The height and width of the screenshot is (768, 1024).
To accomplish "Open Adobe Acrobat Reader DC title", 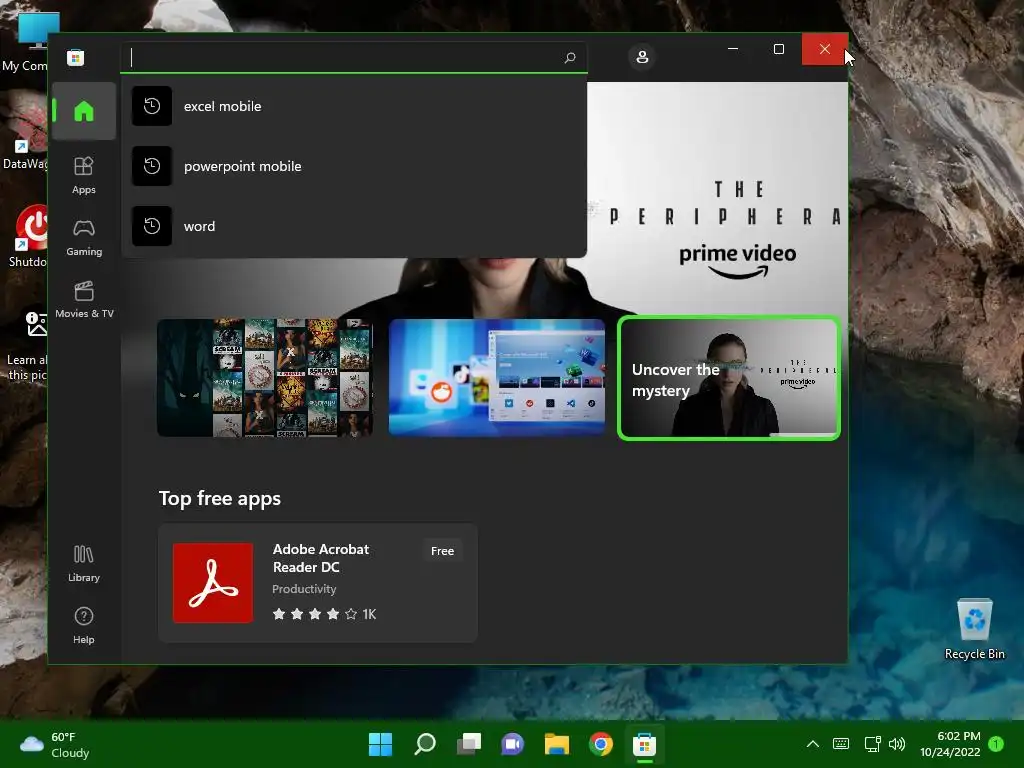I will click(x=321, y=558).
